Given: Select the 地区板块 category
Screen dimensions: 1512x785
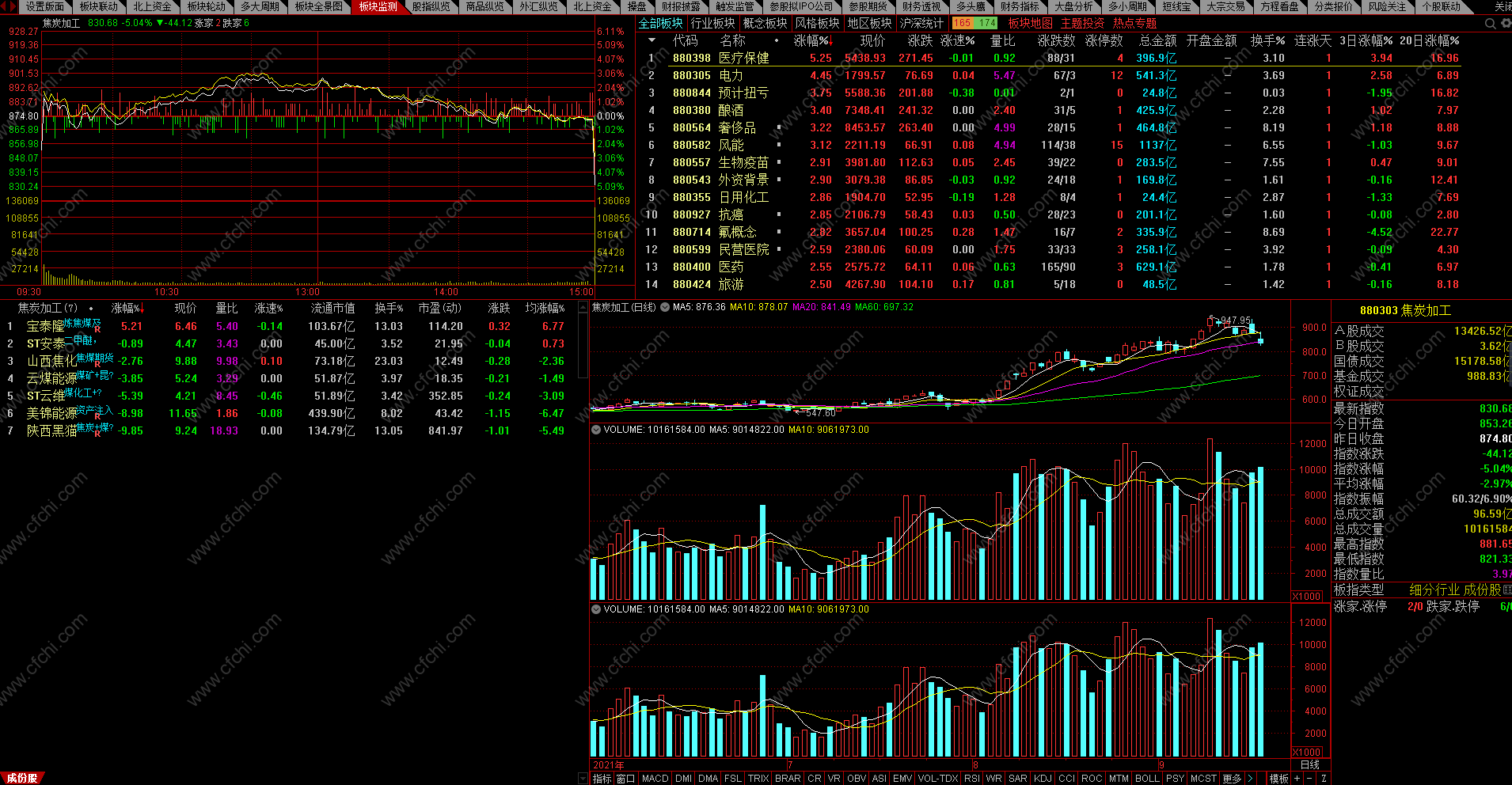Looking at the screenshot, I should pyautogui.click(x=869, y=24).
